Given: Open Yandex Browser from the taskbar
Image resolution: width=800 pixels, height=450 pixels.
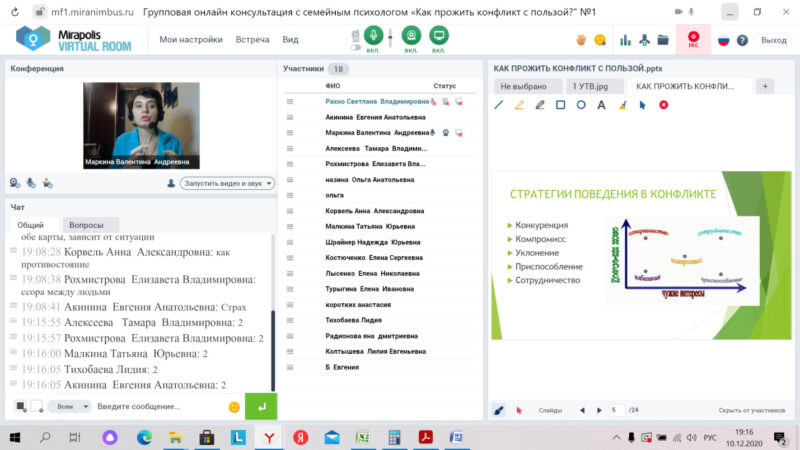Looking at the screenshot, I should click(269, 437).
